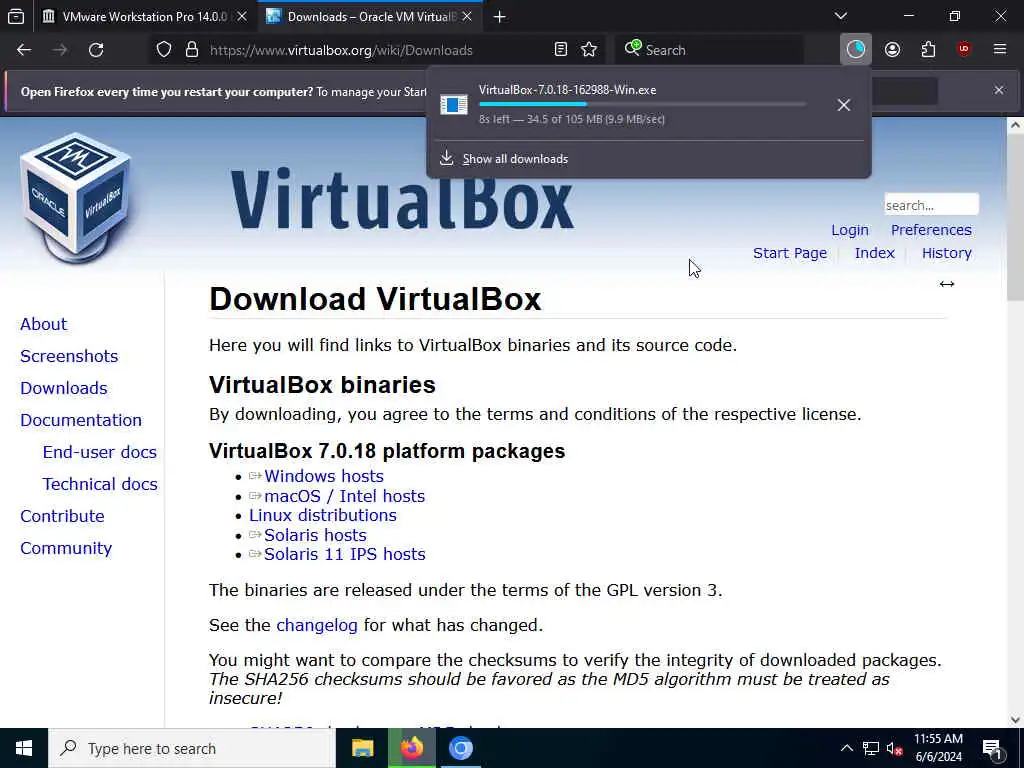Click the Solaris hosts link
Image resolution: width=1024 pixels, height=768 pixels.
click(315, 535)
